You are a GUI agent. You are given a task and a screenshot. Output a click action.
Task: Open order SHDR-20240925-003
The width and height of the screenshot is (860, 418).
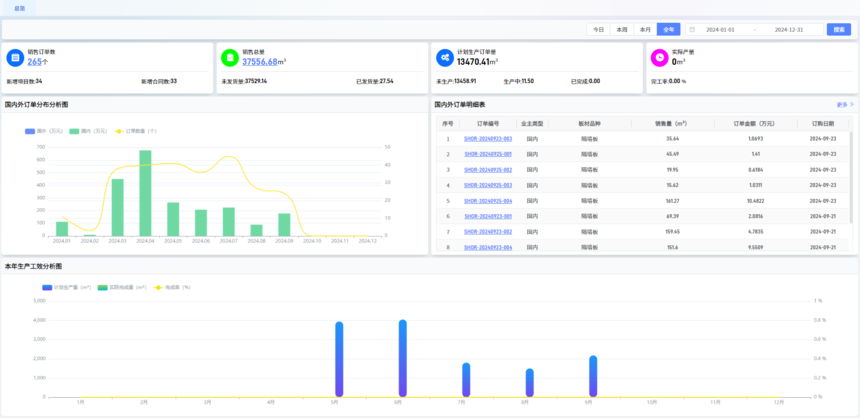pyautogui.click(x=488, y=185)
